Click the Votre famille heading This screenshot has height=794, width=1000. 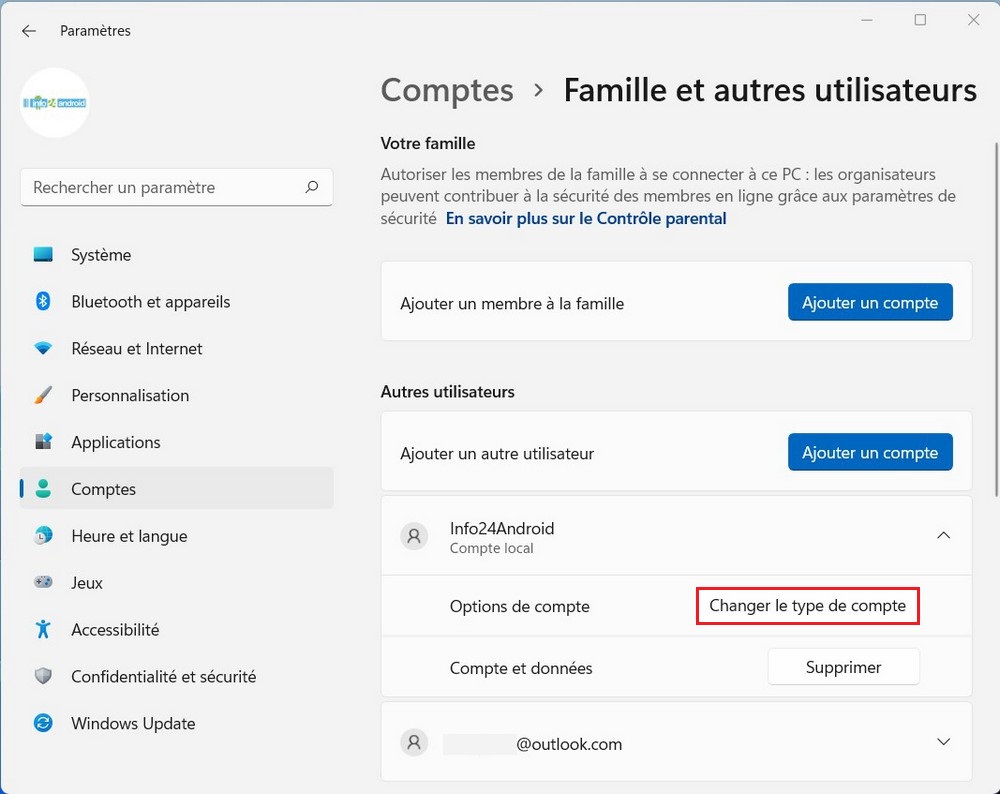427,143
